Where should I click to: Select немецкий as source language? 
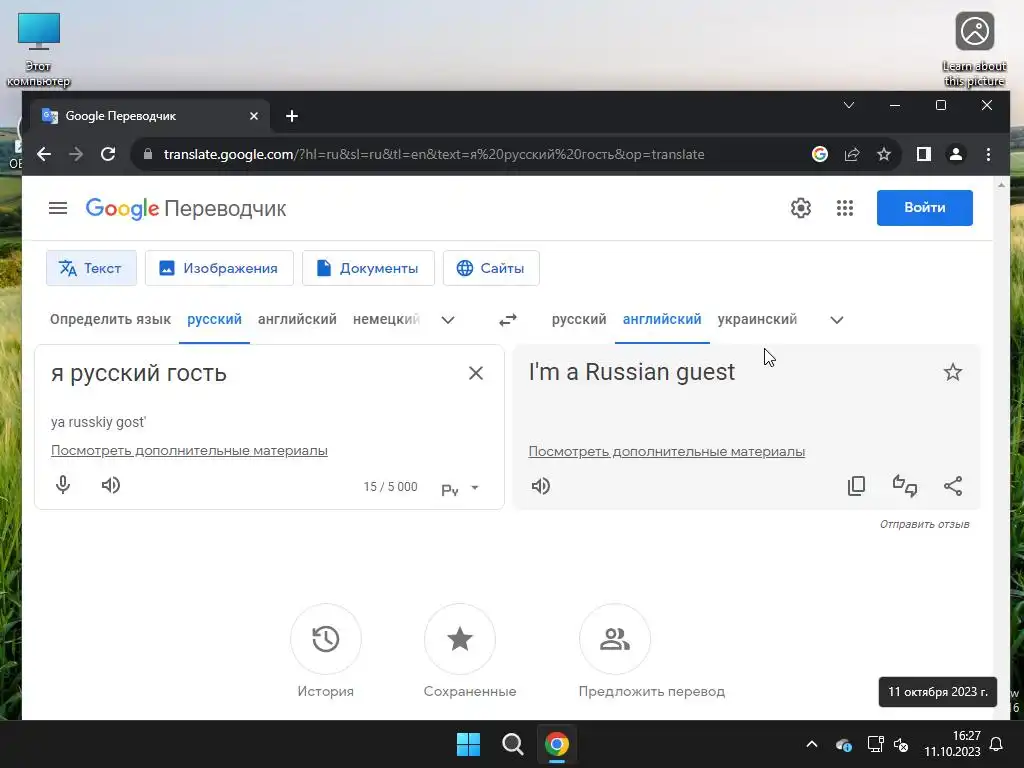pyautogui.click(x=386, y=319)
